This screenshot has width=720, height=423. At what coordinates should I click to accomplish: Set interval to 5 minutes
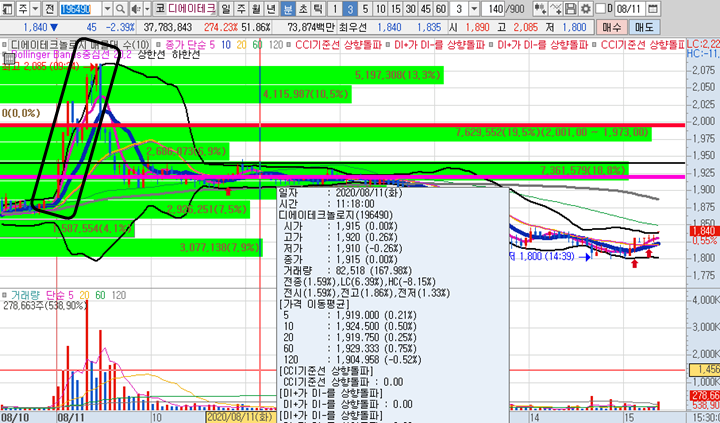(366, 8)
